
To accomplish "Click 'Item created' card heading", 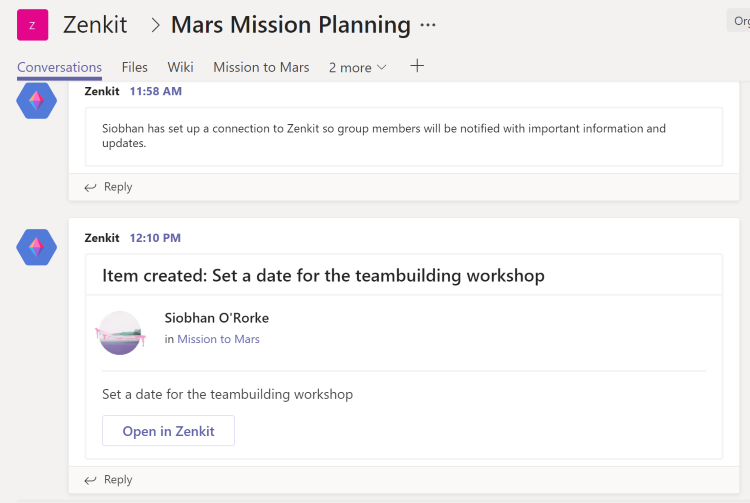I will click(323, 276).
